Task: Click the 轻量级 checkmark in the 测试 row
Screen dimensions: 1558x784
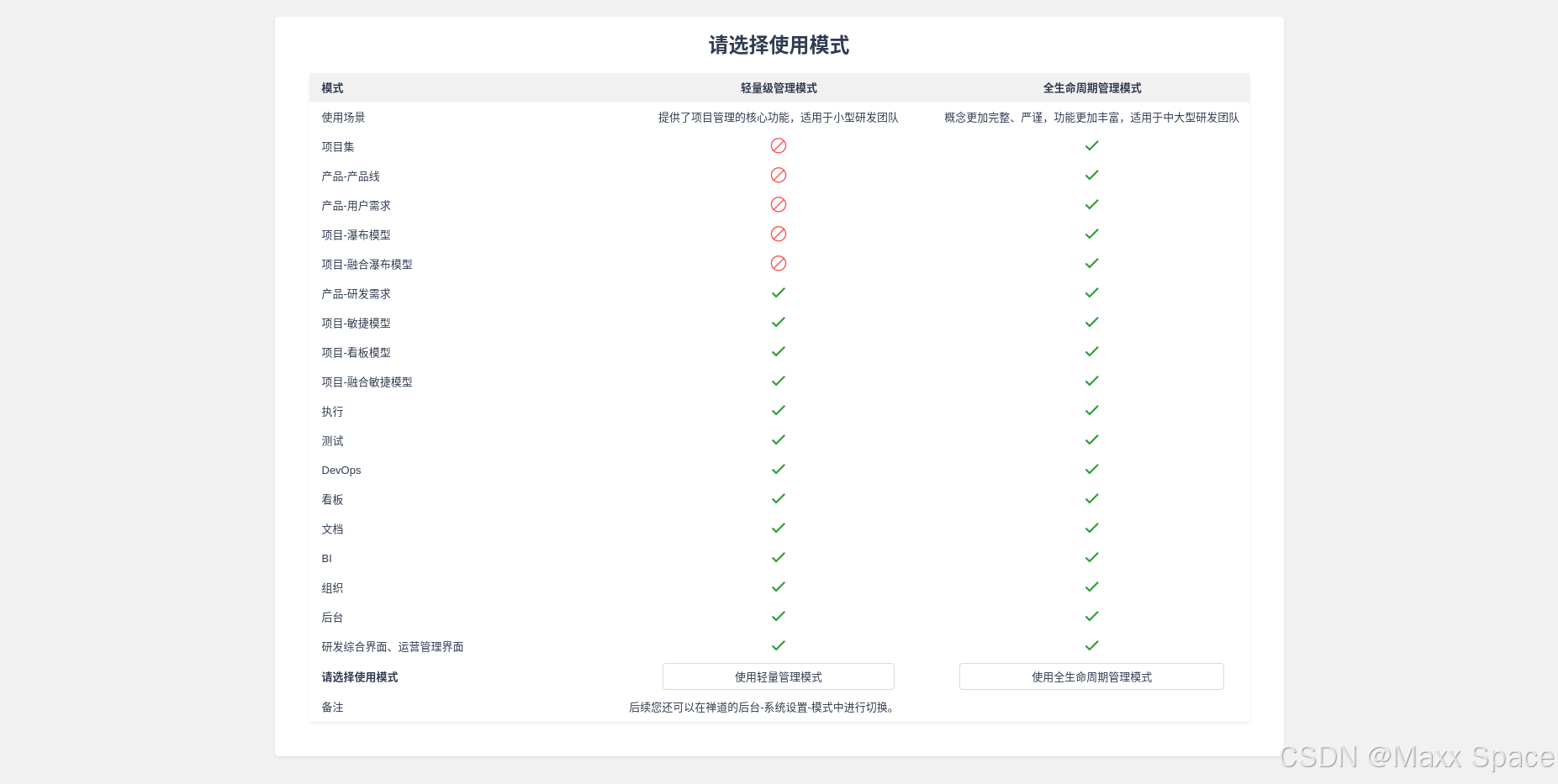Action: coord(779,439)
